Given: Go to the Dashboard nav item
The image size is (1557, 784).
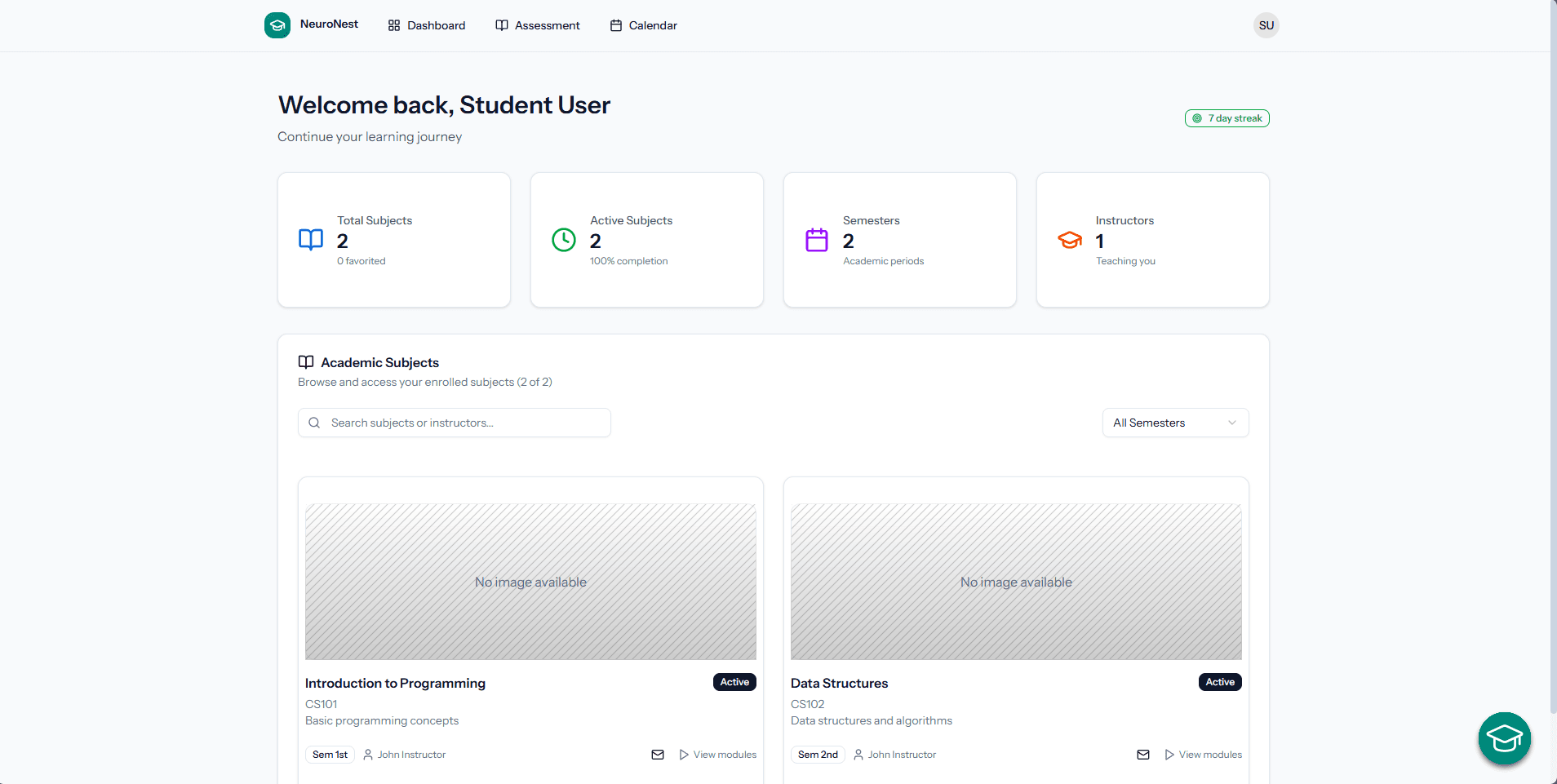Looking at the screenshot, I should coord(427,25).
